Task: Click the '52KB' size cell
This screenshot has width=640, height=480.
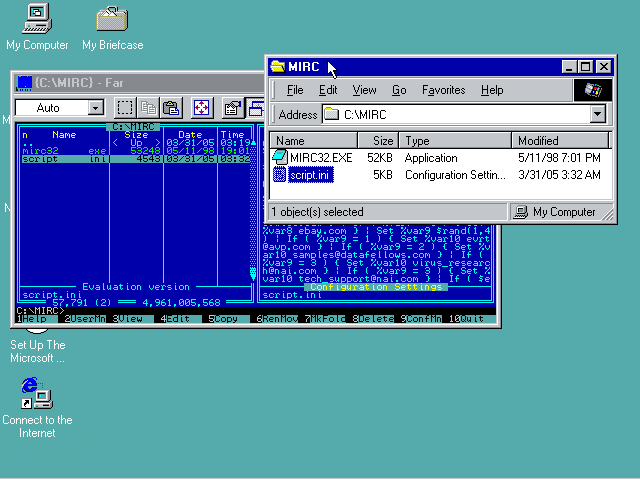Action: 380,158
